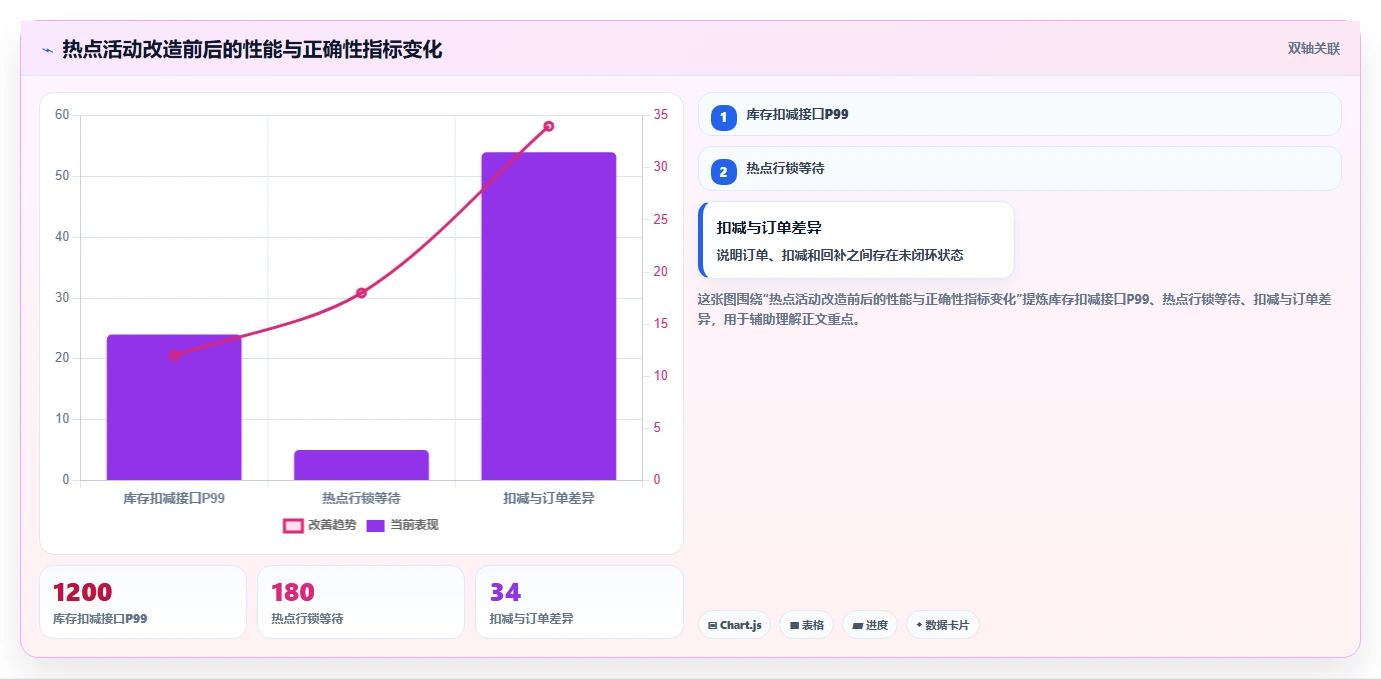Select the 扣减与订单差异 highlighted card

click(x=856, y=240)
